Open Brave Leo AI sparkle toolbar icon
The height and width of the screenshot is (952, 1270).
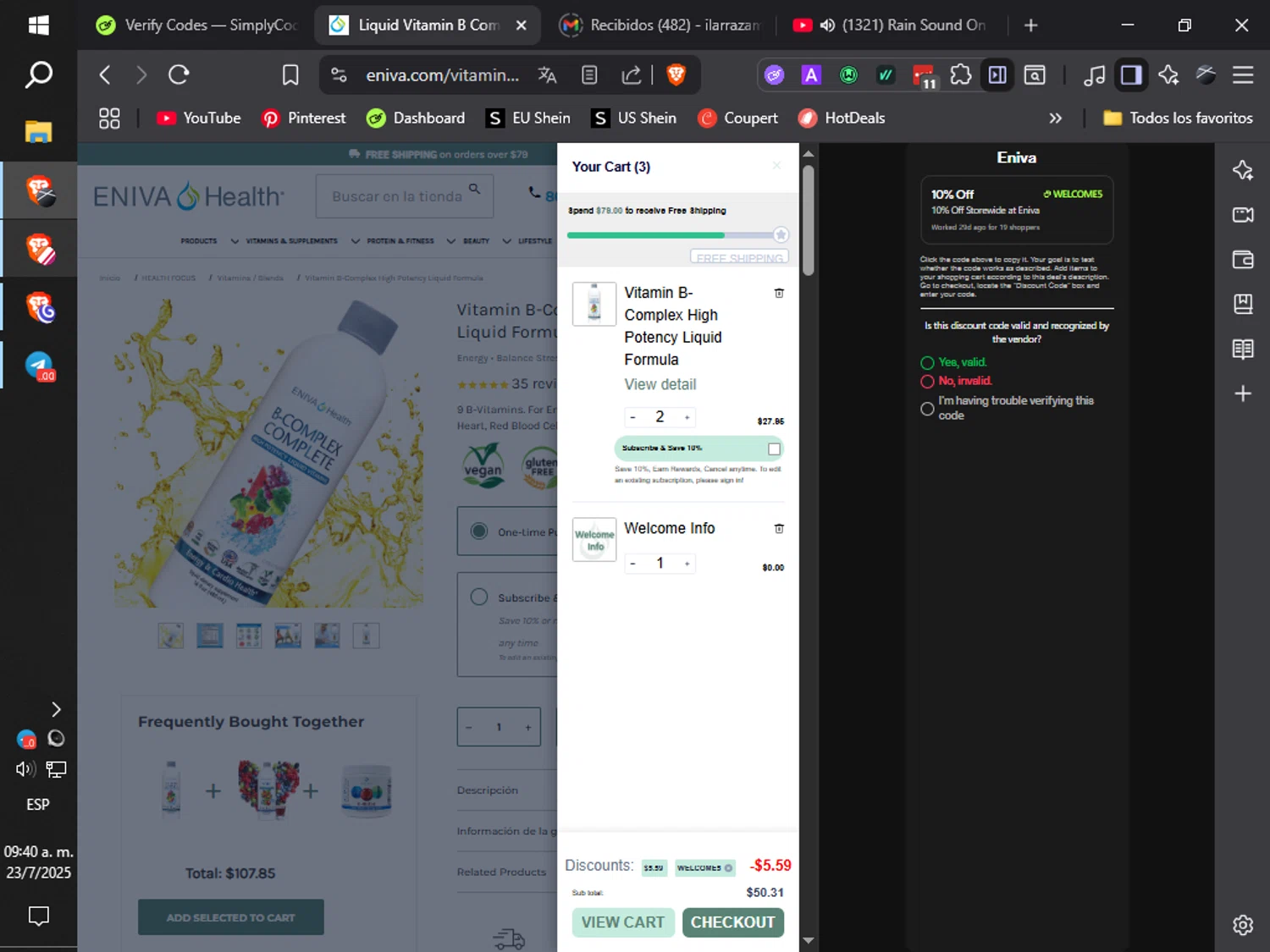[1168, 74]
